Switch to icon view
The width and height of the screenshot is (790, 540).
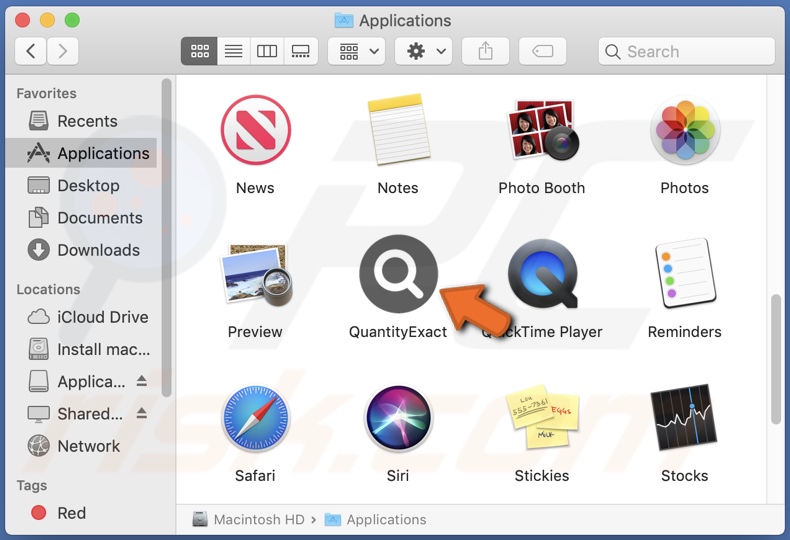(x=200, y=51)
